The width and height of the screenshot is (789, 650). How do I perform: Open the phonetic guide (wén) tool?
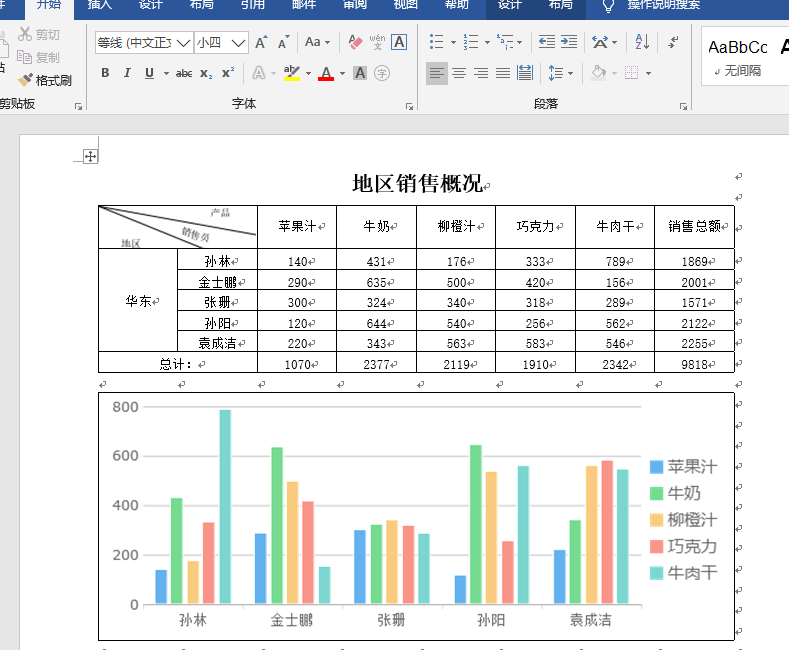(x=377, y=42)
